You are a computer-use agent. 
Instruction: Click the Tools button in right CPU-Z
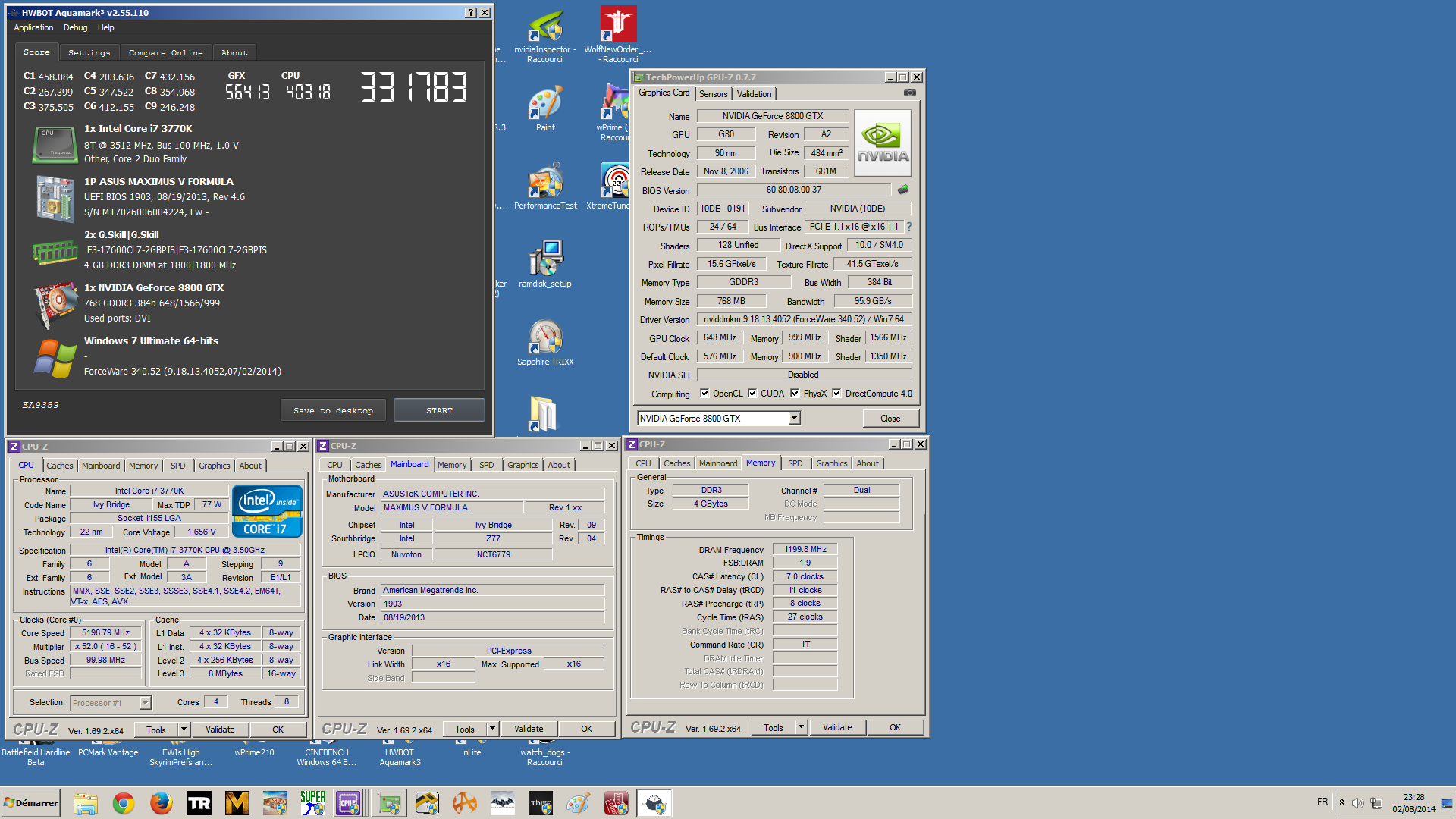[773, 727]
